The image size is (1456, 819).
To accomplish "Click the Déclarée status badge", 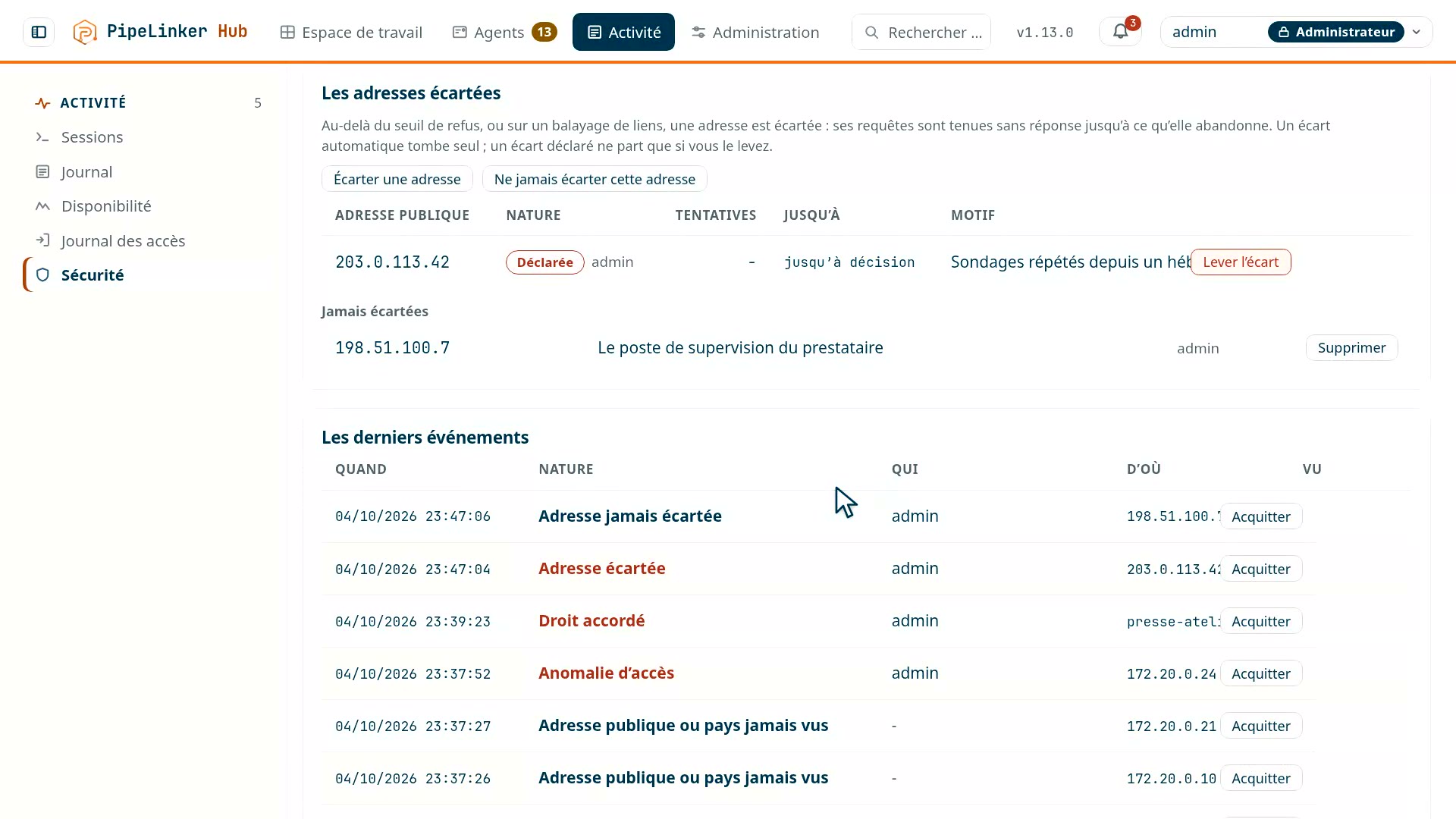I will 544,262.
